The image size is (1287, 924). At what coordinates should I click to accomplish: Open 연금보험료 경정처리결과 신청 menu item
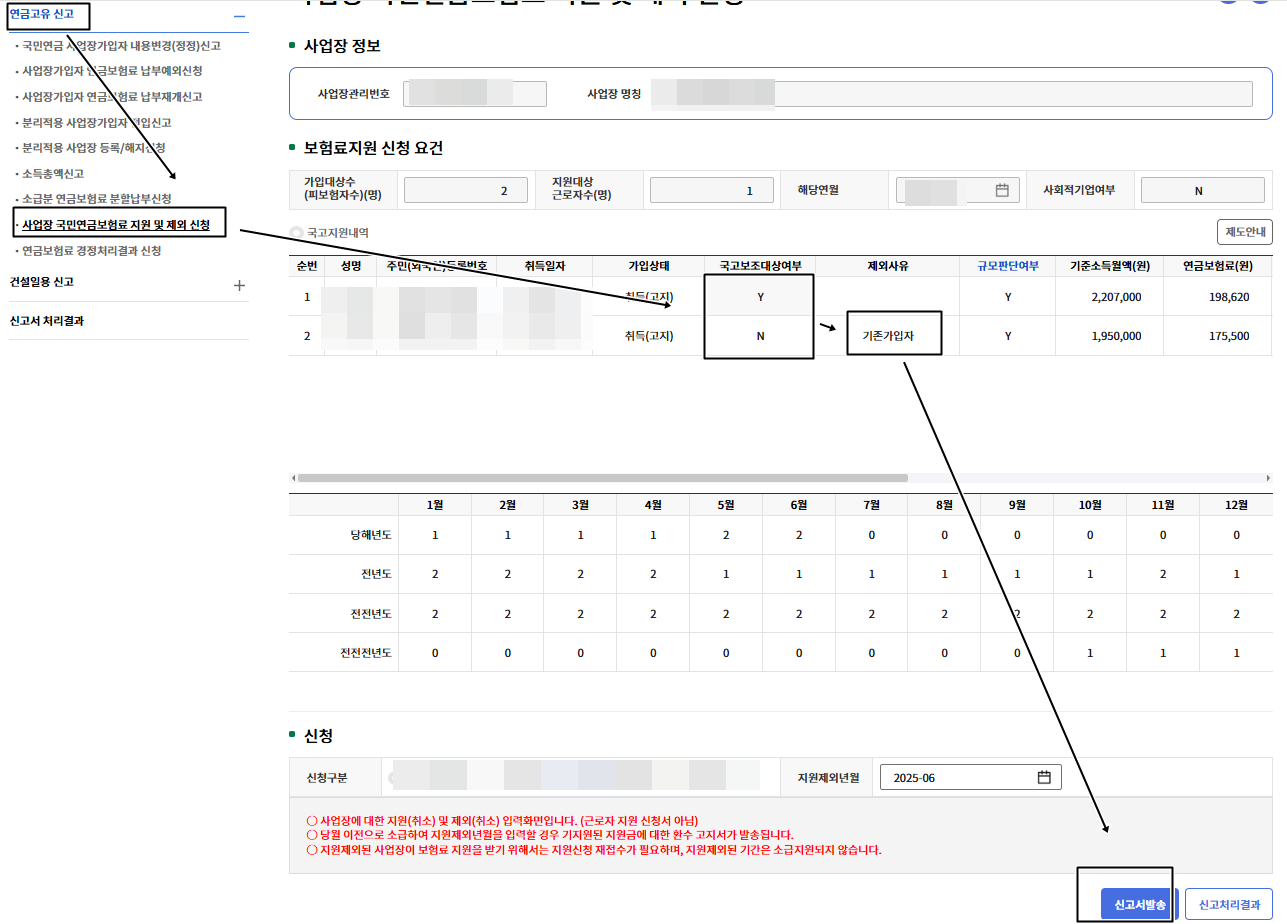point(91,251)
